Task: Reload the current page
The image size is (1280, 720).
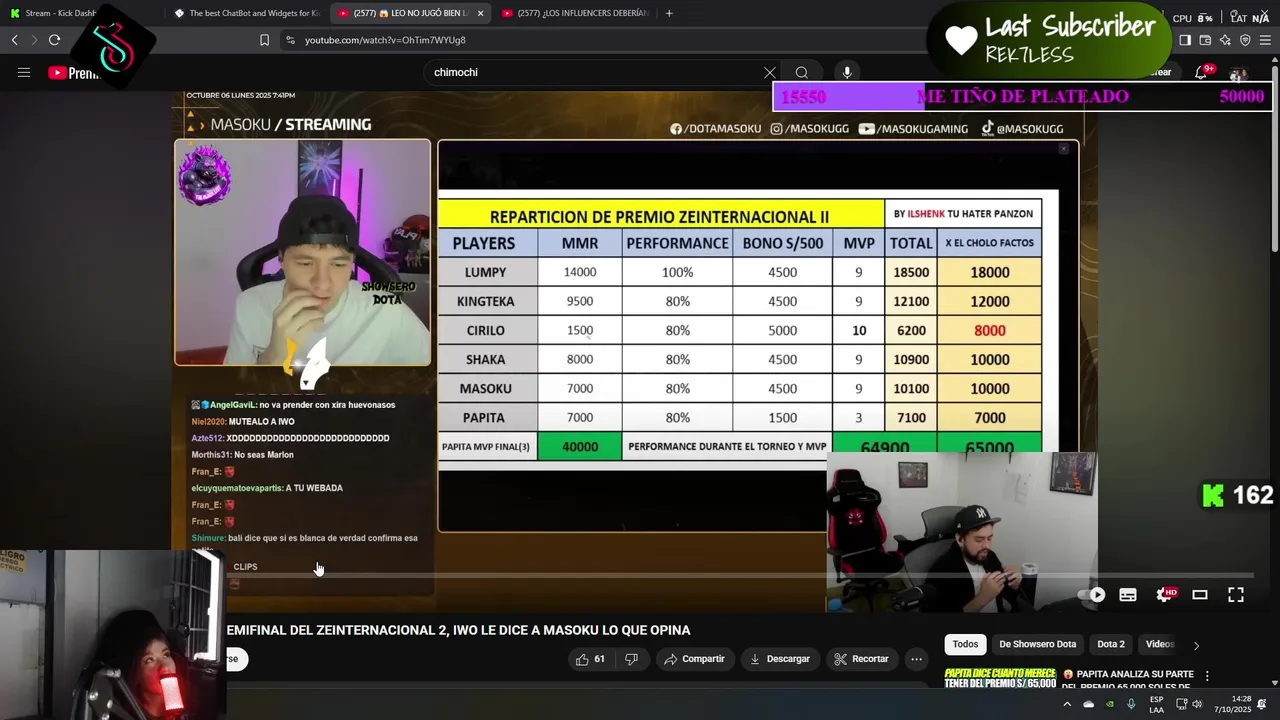Action: [54, 40]
